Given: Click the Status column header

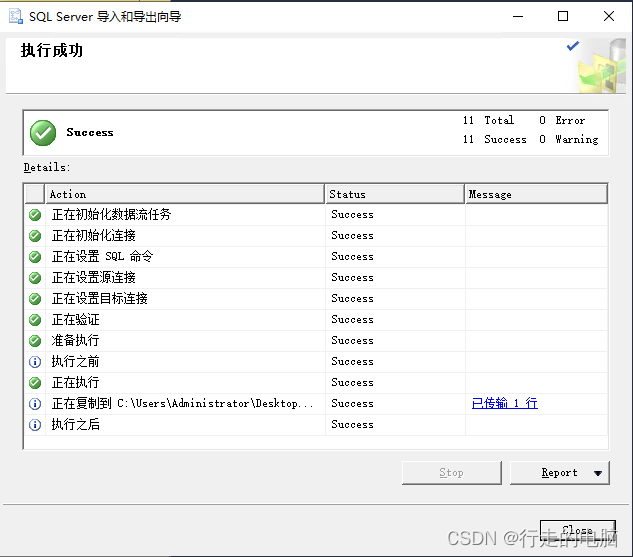Looking at the screenshot, I should point(394,194).
